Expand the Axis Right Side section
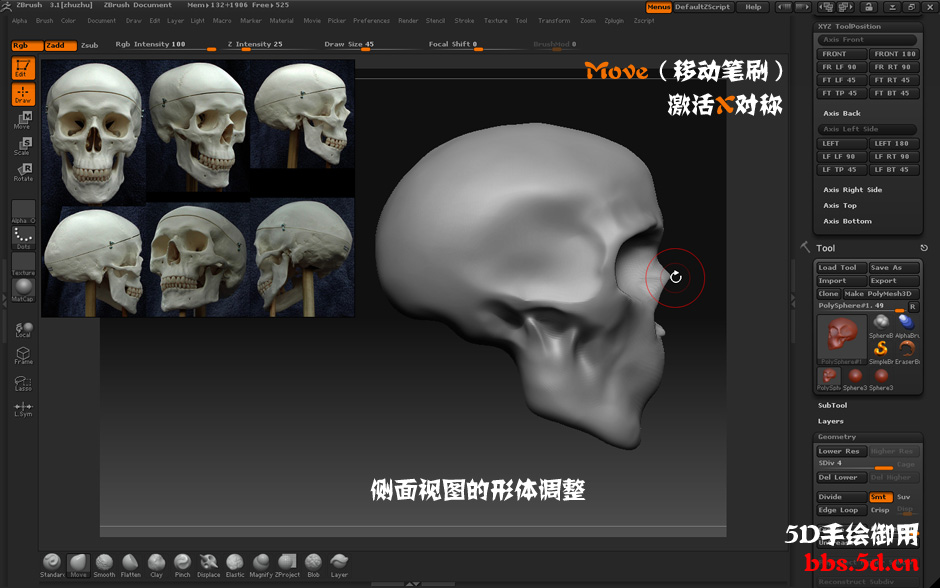The width and height of the screenshot is (940, 588). (x=852, y=189)
